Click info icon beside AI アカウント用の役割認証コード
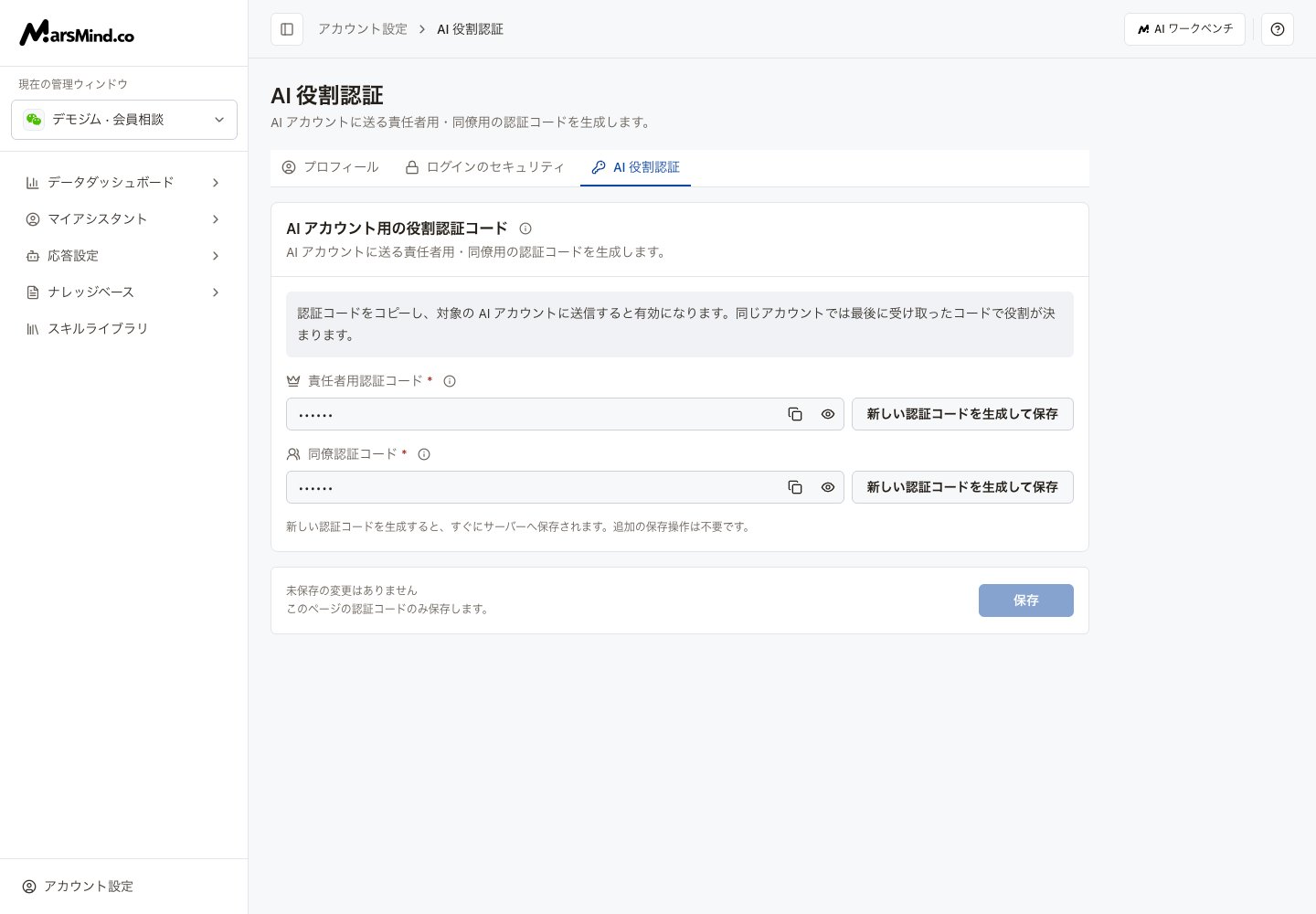This screenshot has width=1316, height=914. tap(525, 228)
